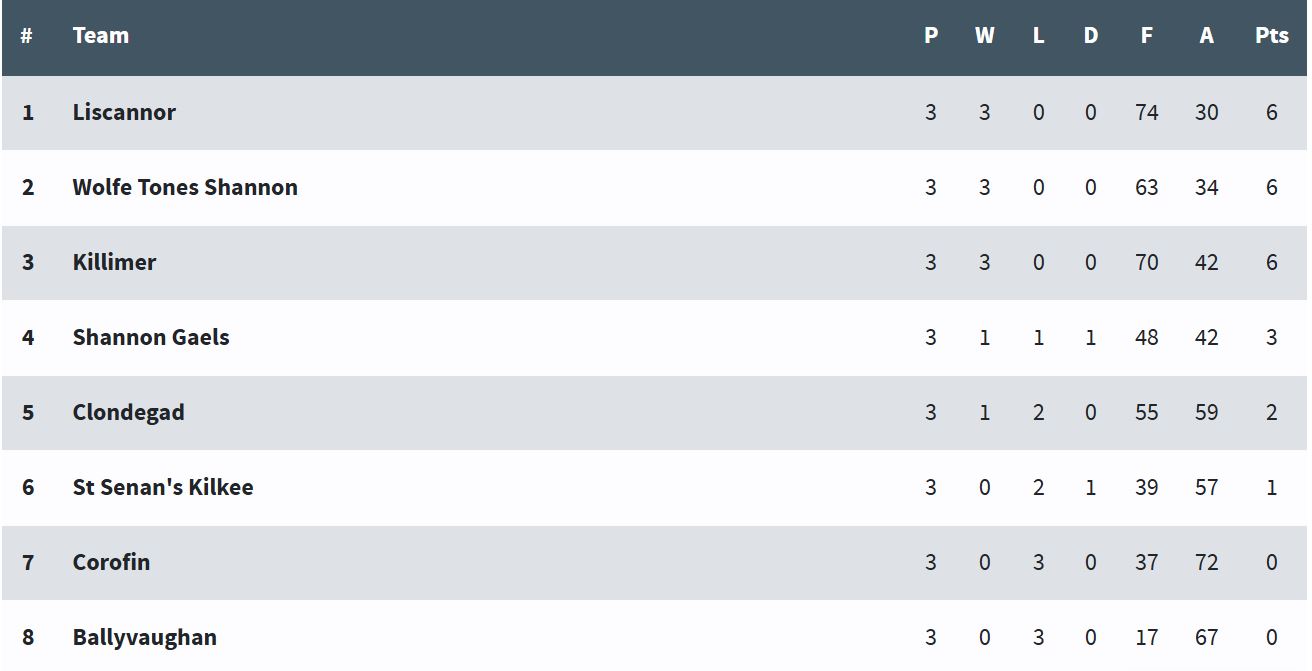Select the Wolfe Tones Shannon team name
This screenshot has height=671, width=1312.
pos(185,187)
